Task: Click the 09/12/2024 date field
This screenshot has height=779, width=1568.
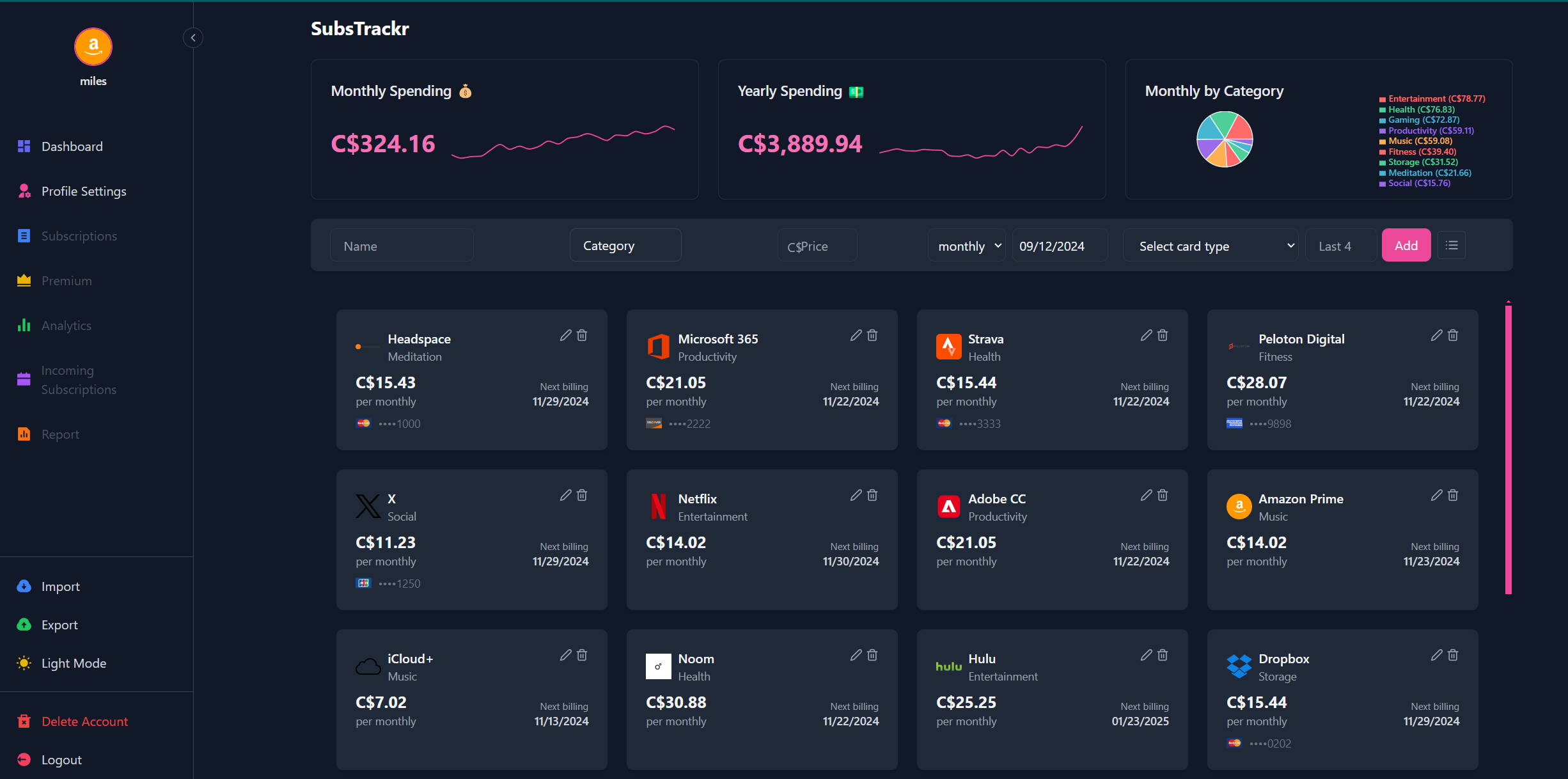Action: (x=1060, y=246)
